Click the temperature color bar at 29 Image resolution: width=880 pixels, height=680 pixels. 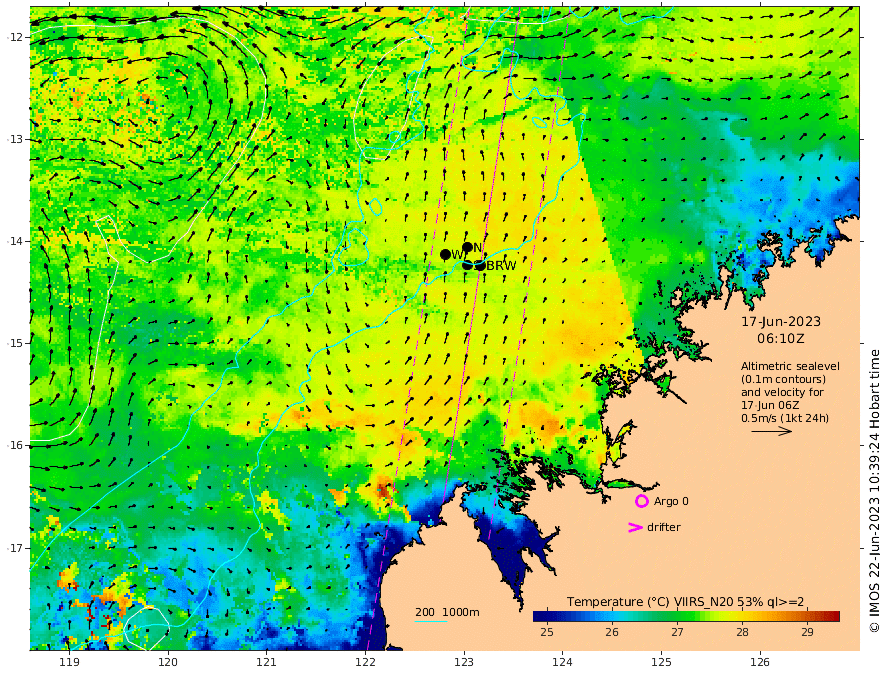click(807, 616)
